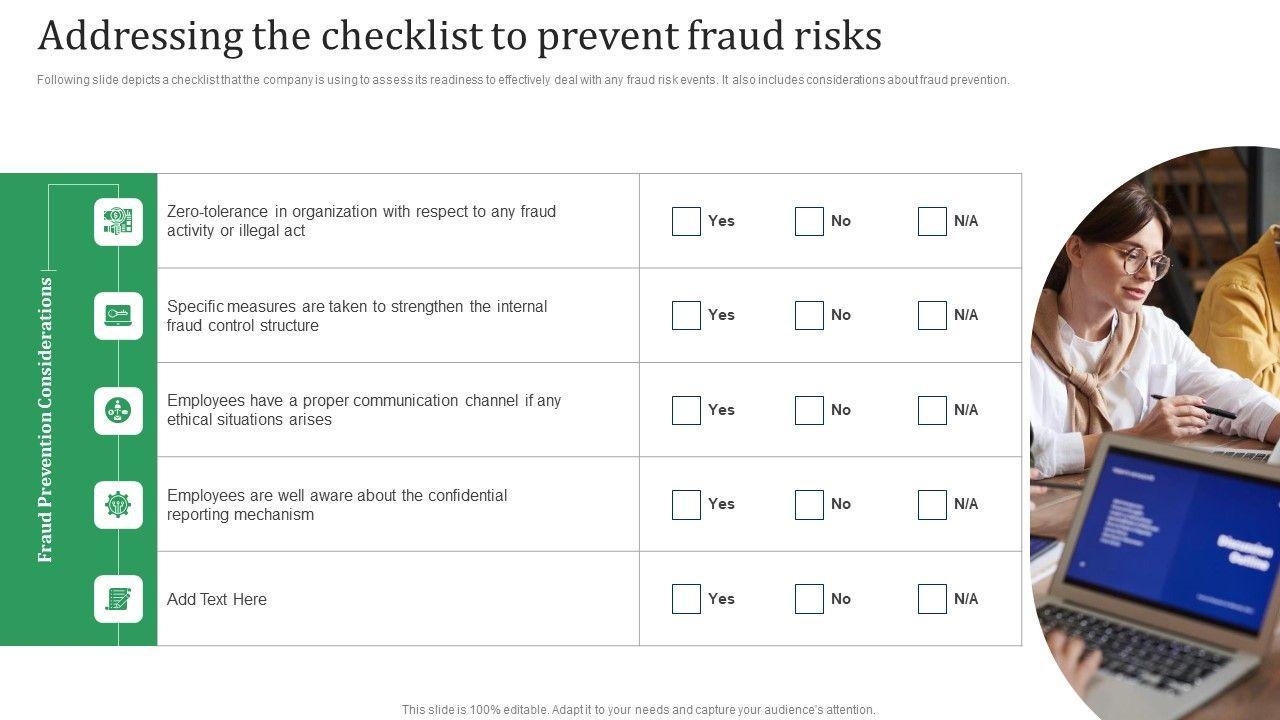Click the '100% editable' footer text

(638, 710)
